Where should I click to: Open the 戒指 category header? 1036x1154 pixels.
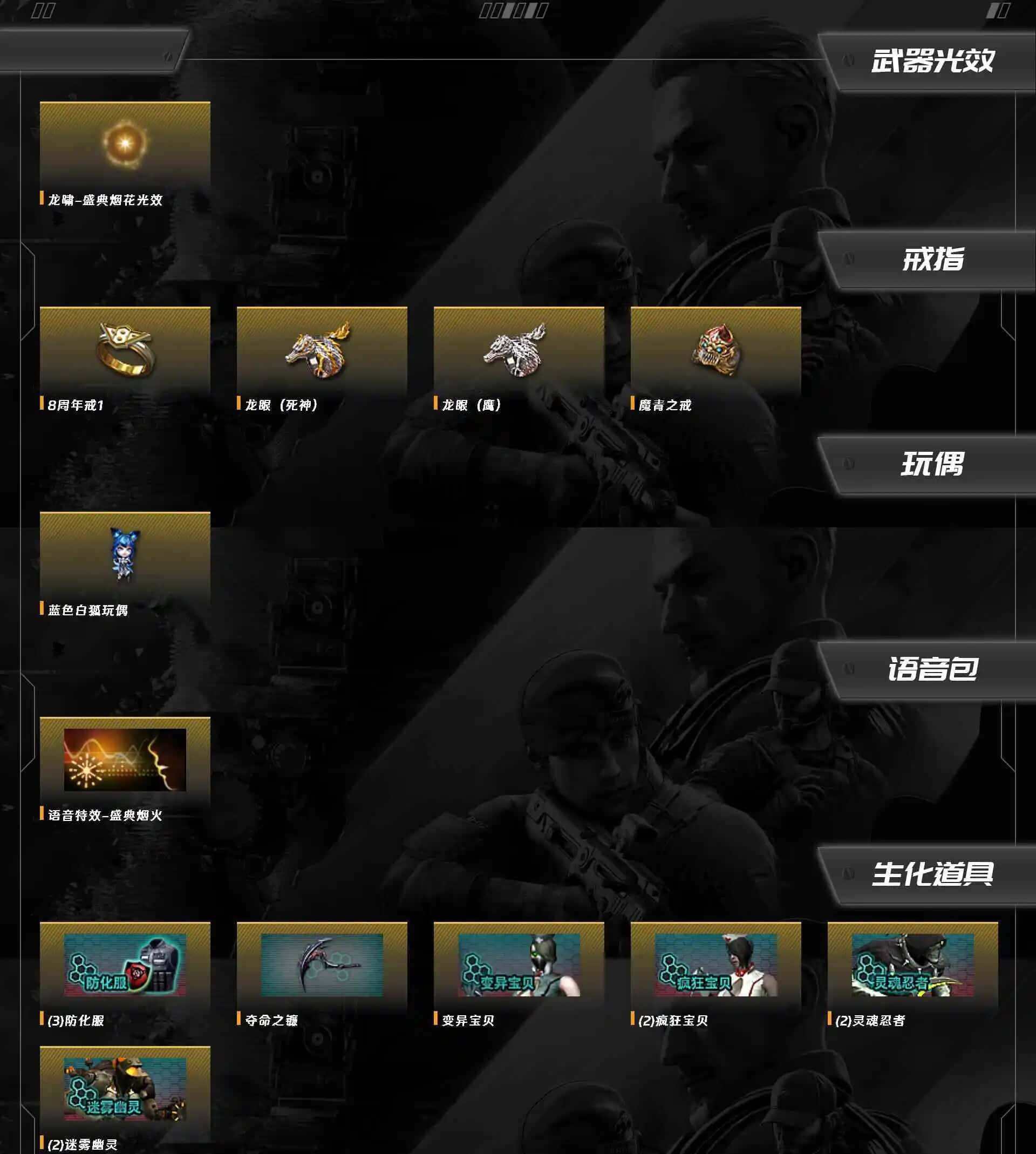pos(932,259)
